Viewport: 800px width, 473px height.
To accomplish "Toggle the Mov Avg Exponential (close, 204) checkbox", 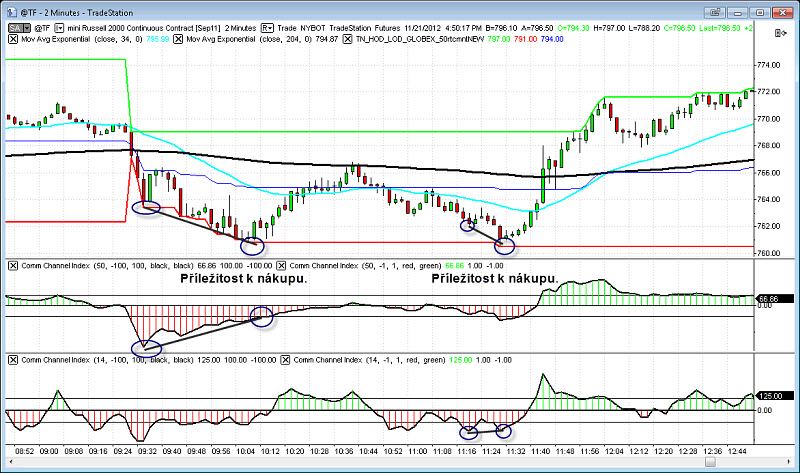I will coord(178,39).
